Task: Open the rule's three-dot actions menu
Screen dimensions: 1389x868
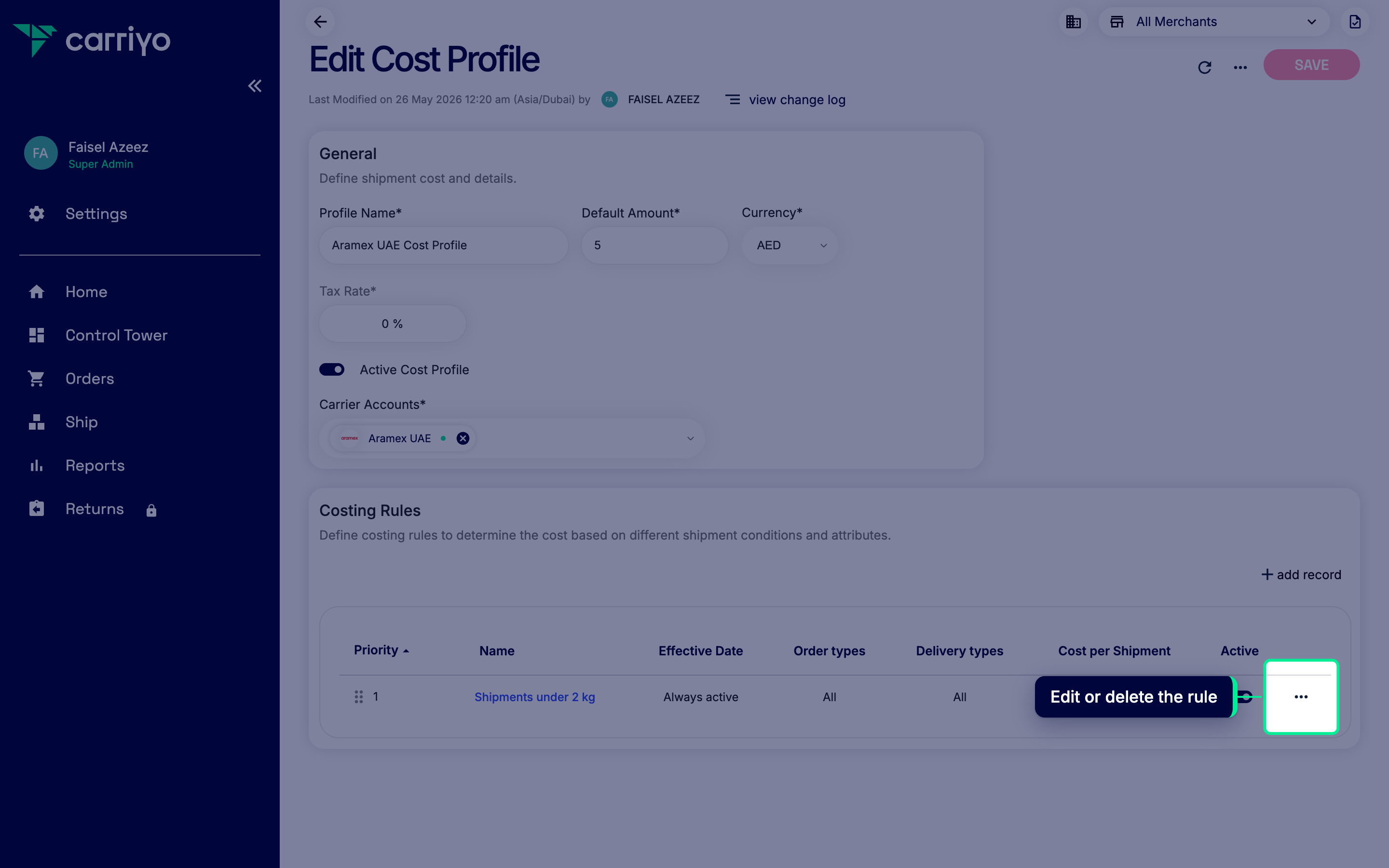Action: pos(1301,697)
